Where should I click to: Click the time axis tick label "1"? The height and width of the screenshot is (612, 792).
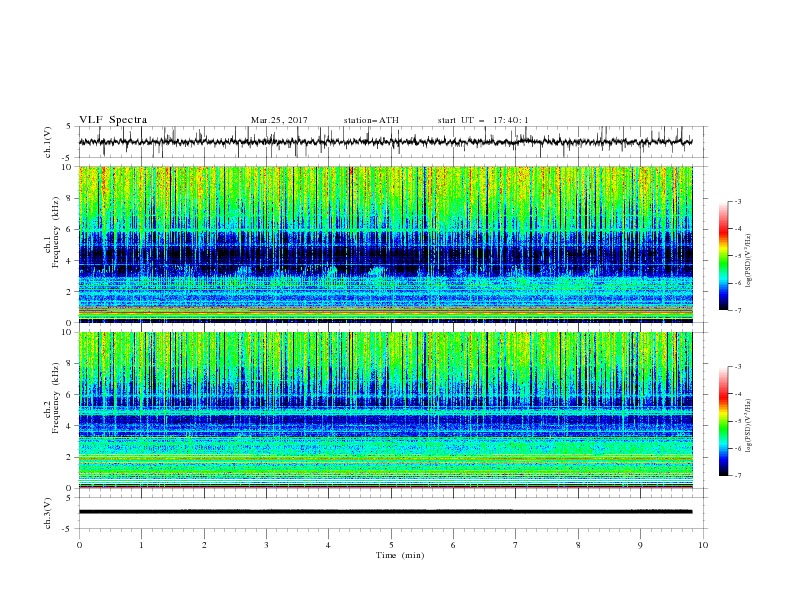click(141, 545)
